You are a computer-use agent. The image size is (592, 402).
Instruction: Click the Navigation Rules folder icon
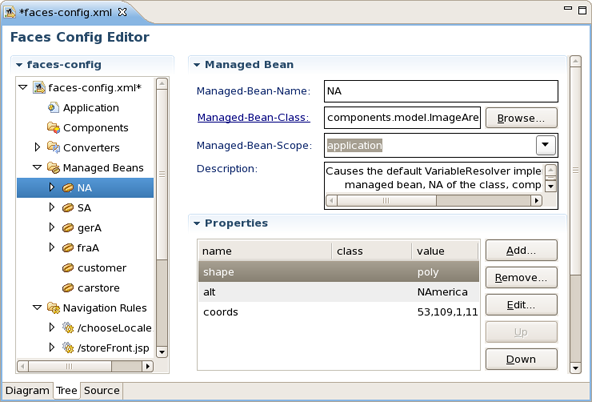[x=53, y=308]
